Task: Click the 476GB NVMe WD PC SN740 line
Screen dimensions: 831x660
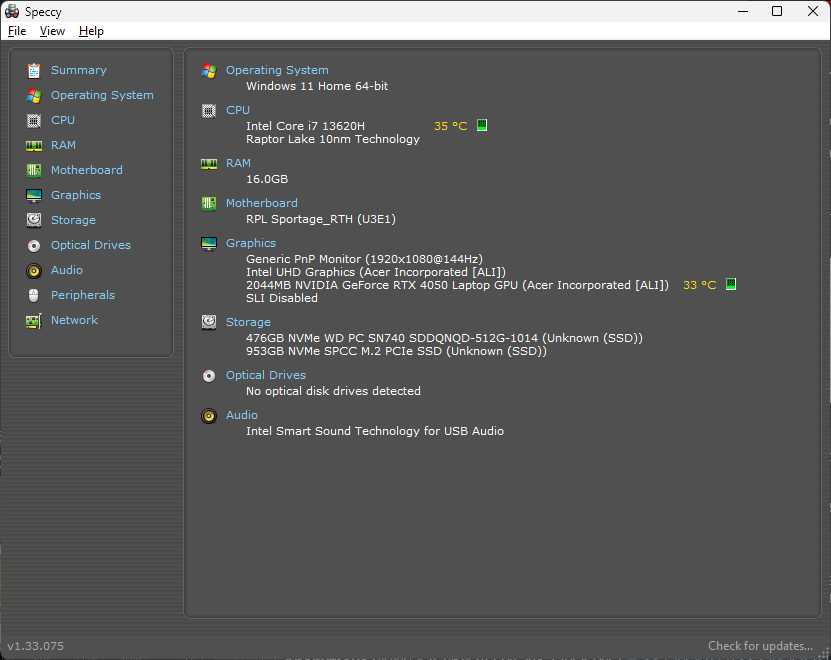Action: pyautogui.click(x=444, y=338)
